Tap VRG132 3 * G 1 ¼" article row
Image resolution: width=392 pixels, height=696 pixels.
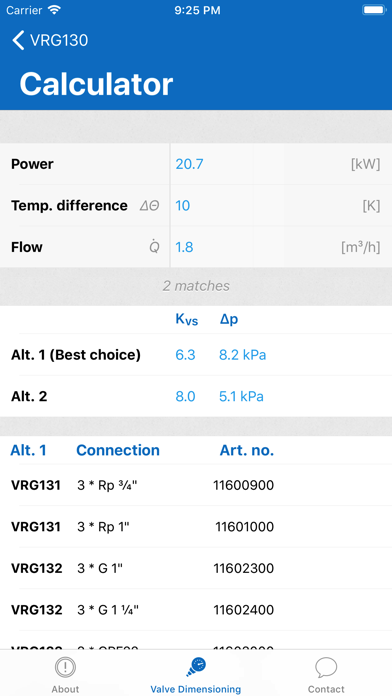196,610
